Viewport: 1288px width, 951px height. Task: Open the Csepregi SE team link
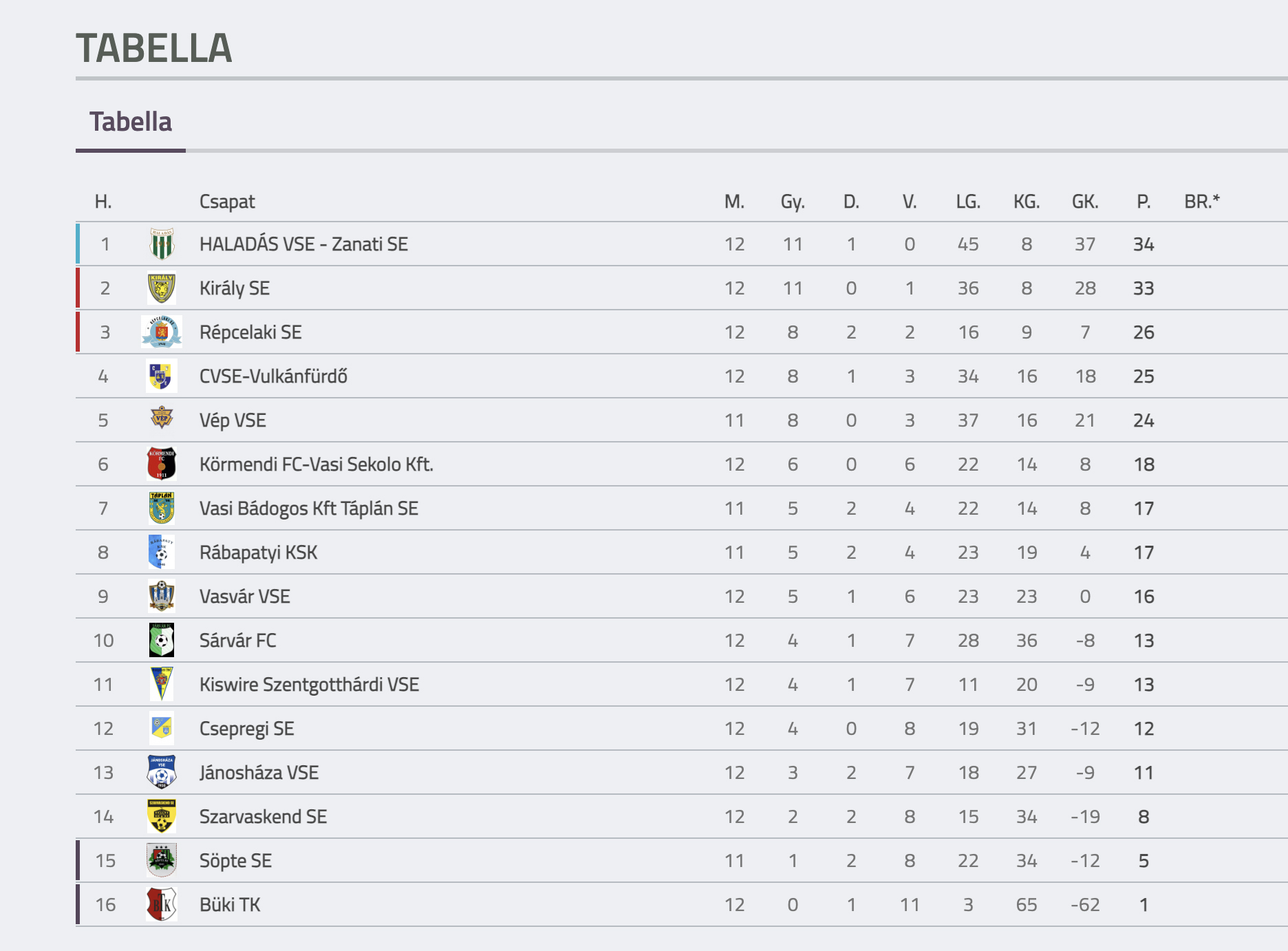247,729
